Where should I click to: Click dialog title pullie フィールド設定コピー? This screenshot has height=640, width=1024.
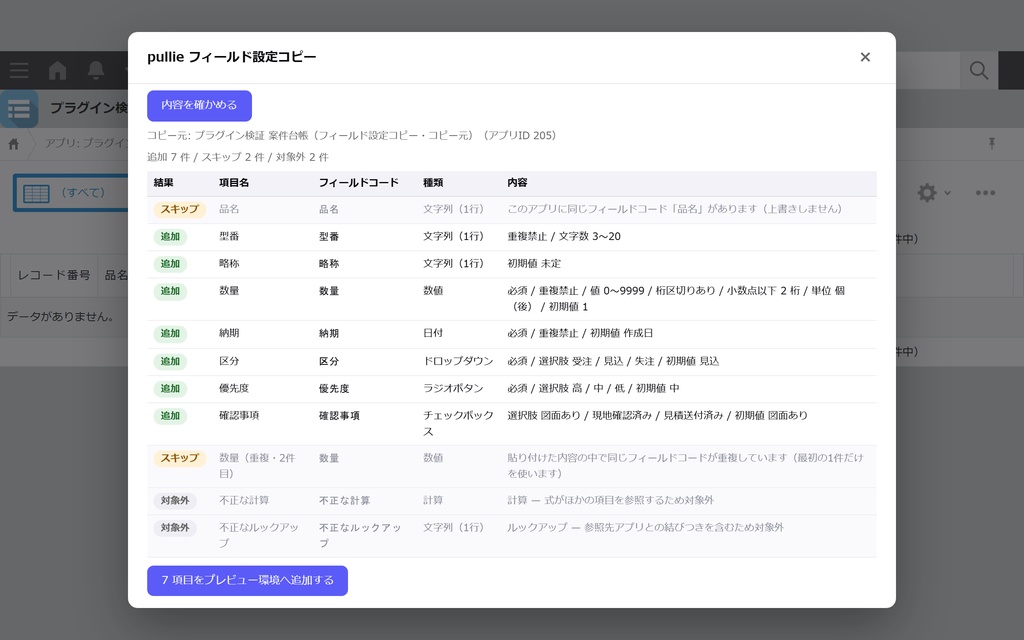click(232, 57)
